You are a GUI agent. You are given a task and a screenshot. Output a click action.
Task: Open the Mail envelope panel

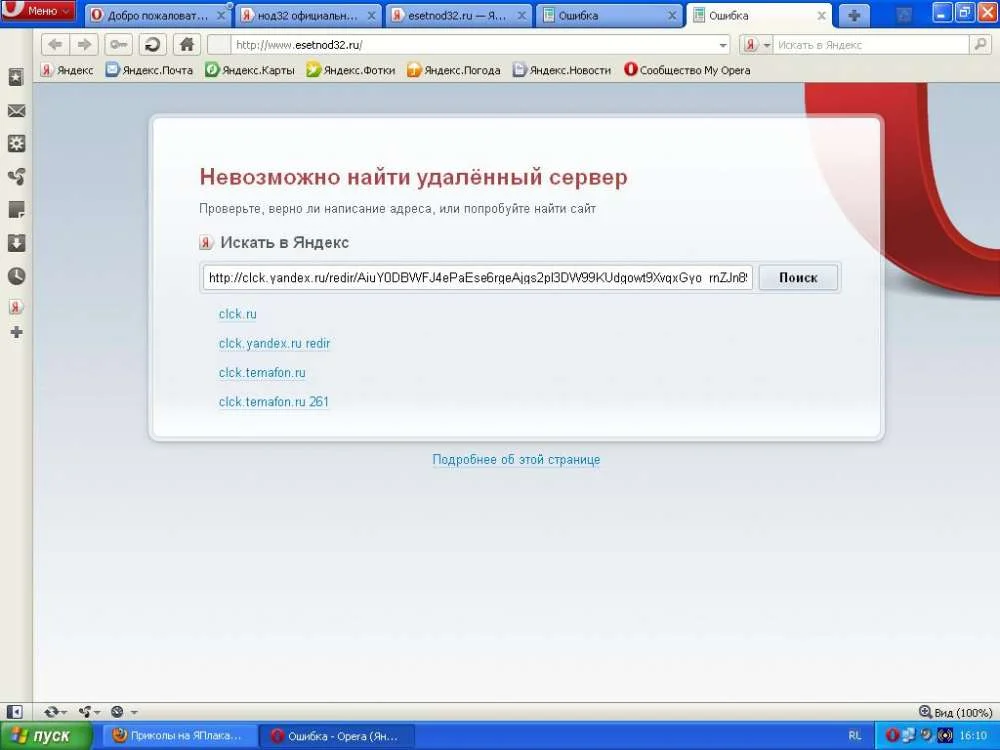[16, 111]
